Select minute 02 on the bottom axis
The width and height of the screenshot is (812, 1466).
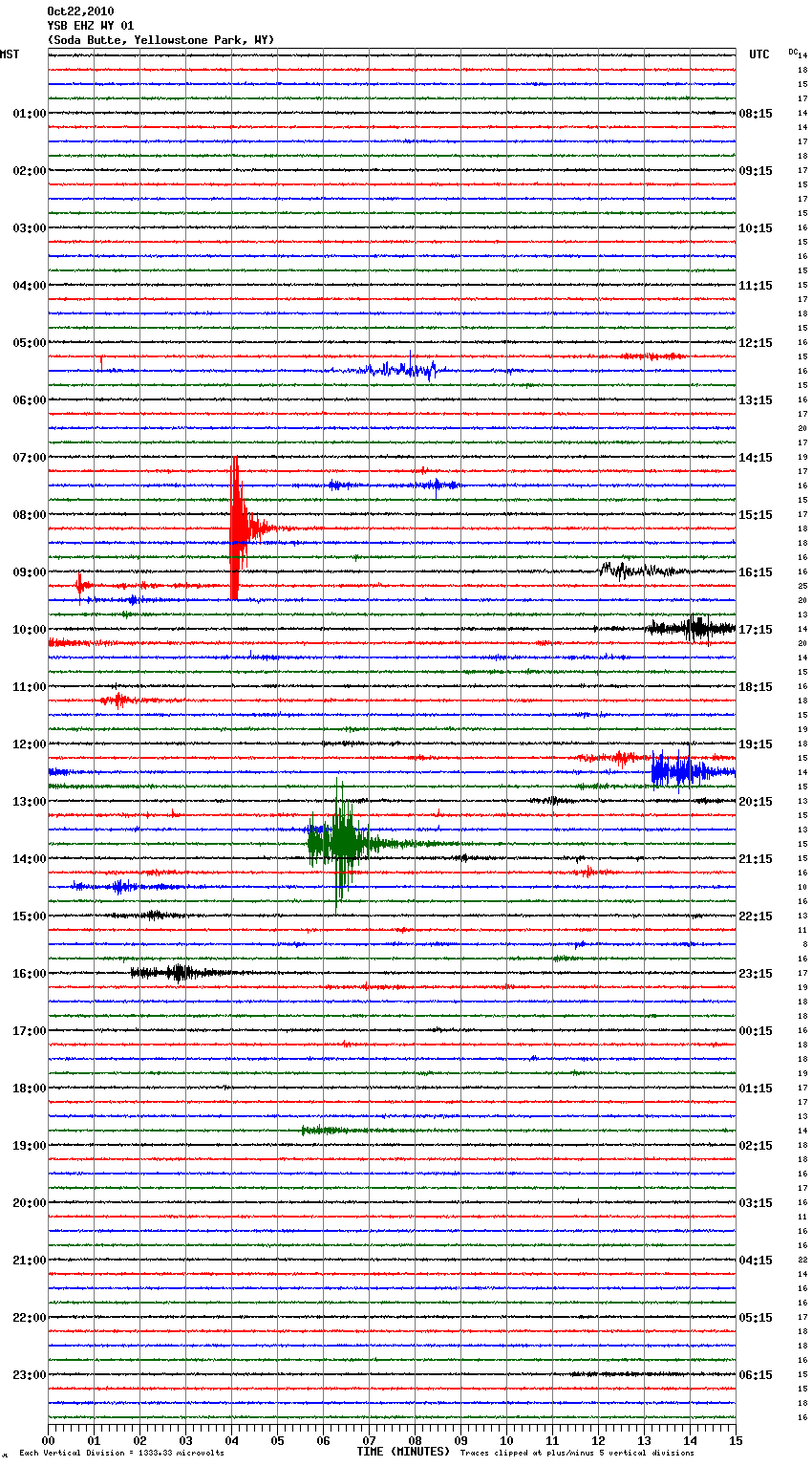139,1440
